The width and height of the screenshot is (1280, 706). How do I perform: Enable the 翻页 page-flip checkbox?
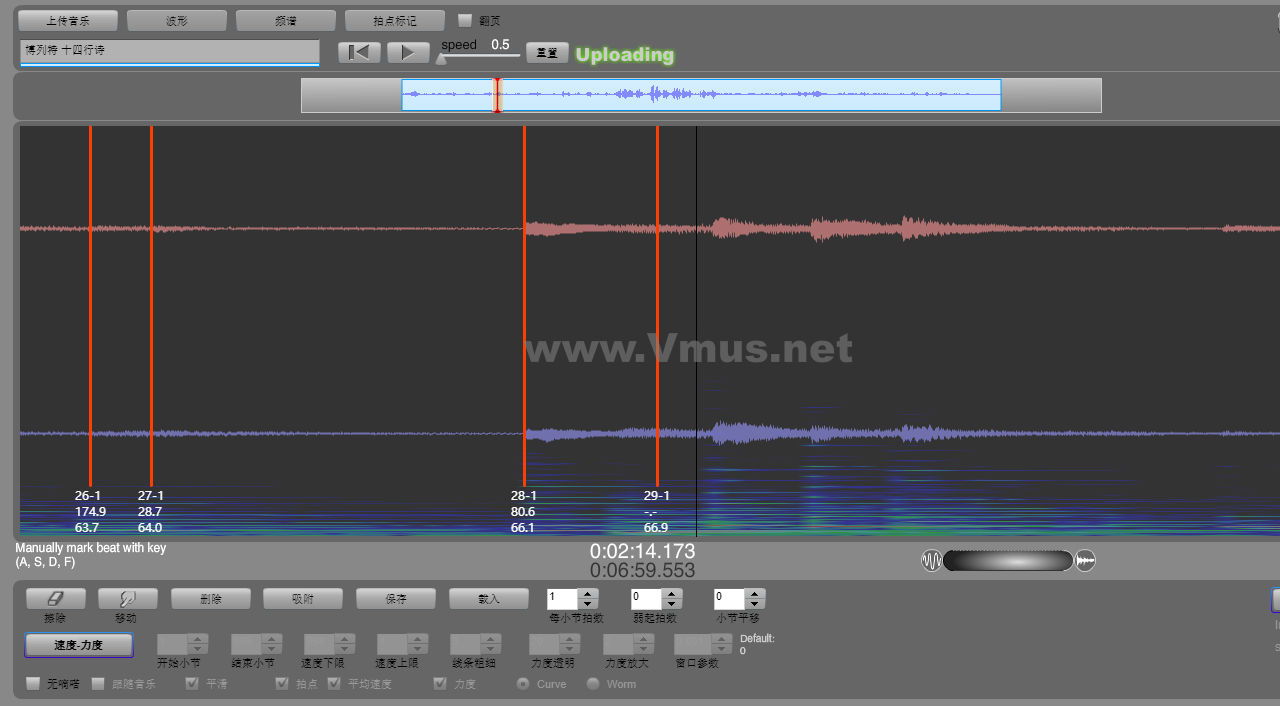[x=465, y=20]
